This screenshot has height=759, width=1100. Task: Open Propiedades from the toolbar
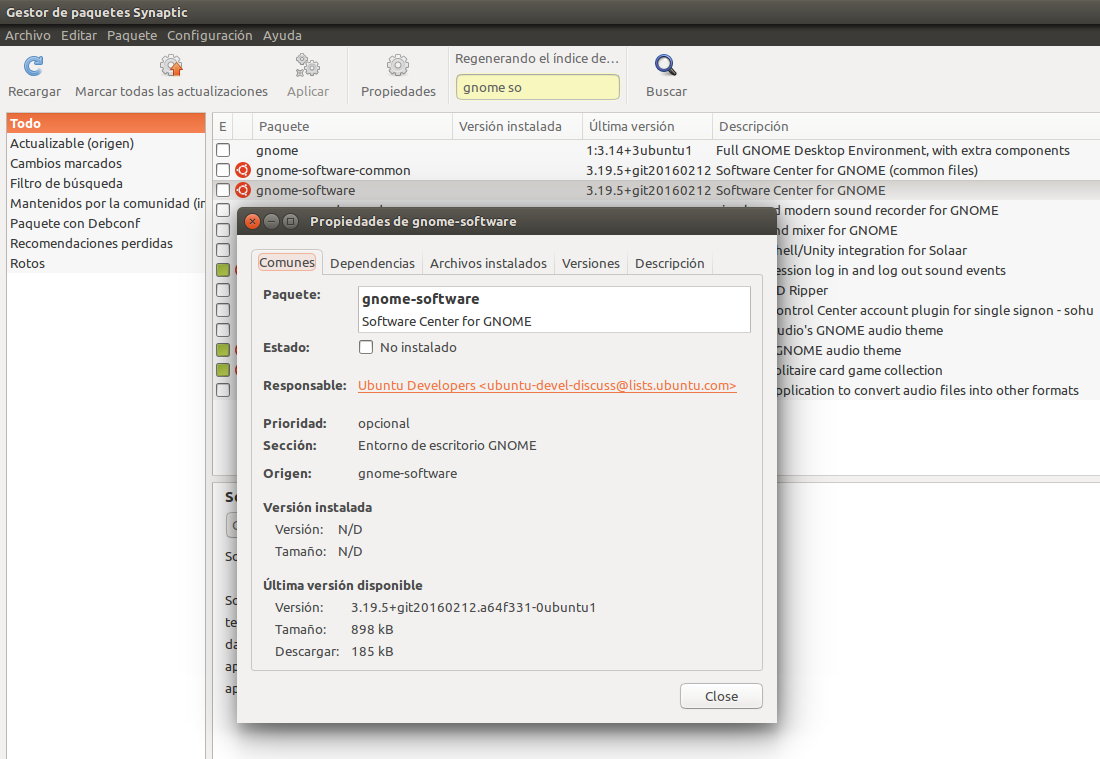[x=398, y=67]
